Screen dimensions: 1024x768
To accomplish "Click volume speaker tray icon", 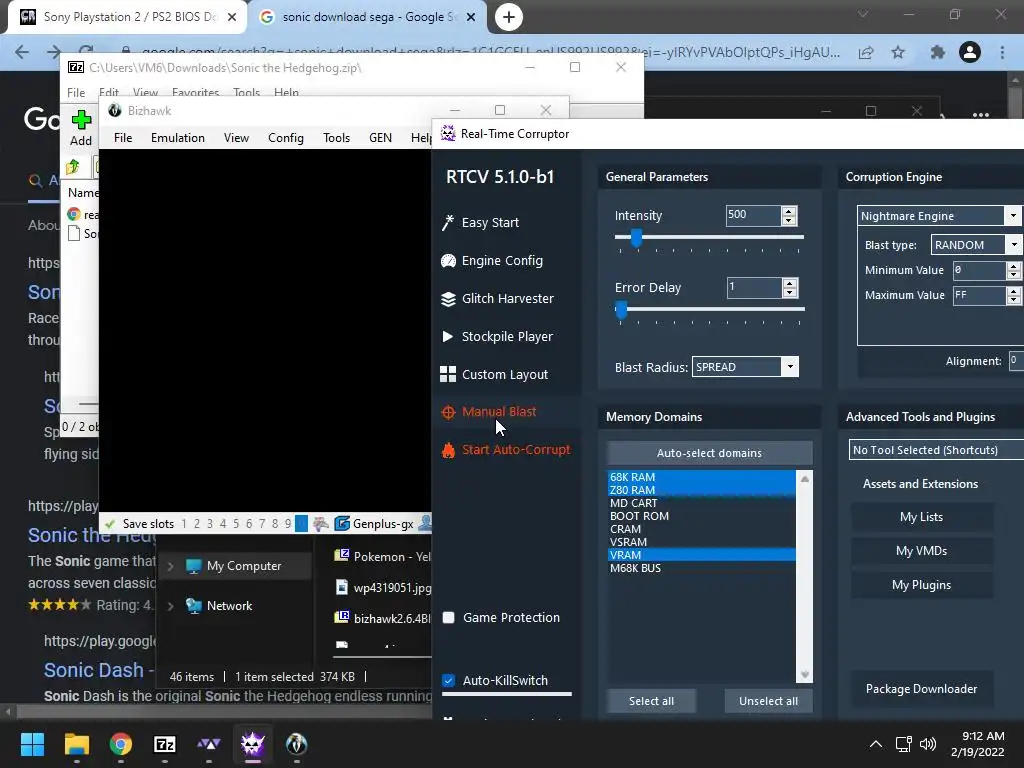I will point(927,744).
